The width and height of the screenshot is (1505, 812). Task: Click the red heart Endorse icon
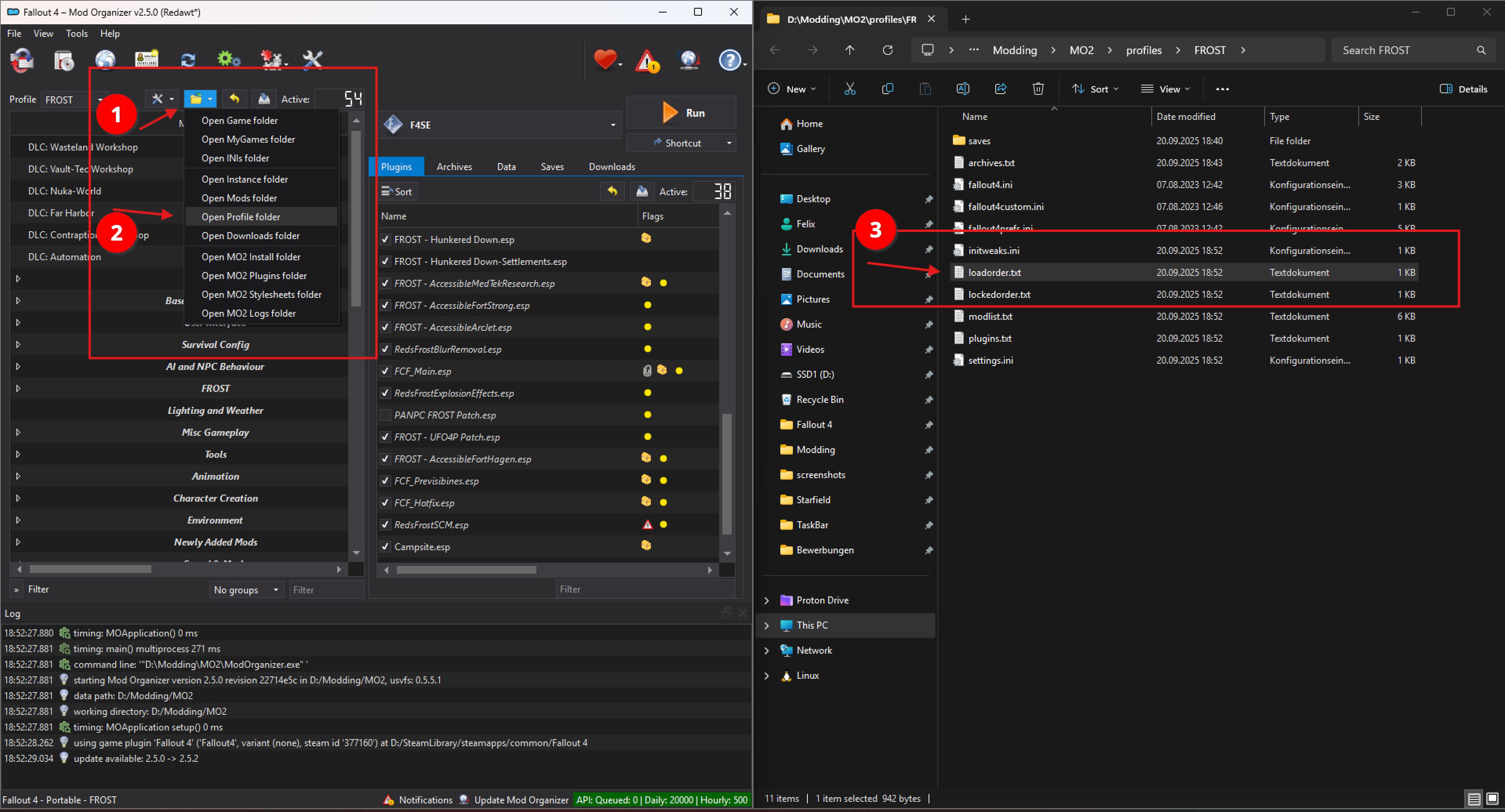click(605, 60)
